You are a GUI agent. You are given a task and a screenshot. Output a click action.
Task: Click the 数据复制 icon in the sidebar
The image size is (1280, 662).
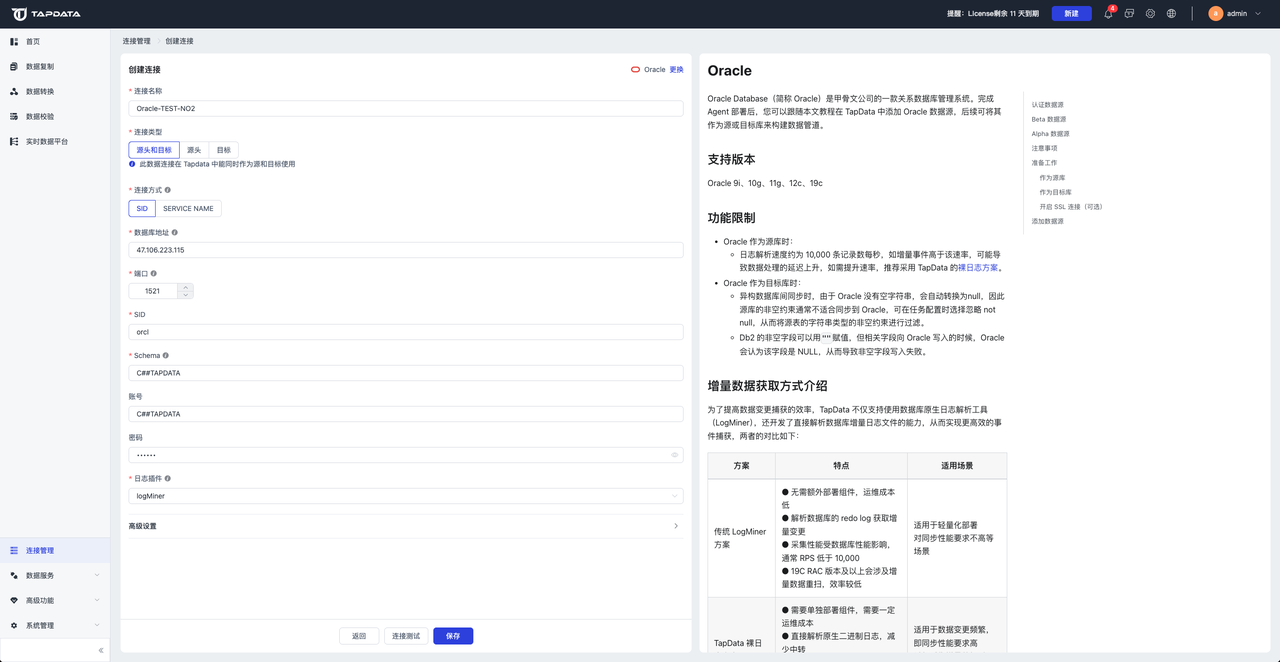[x=14, y=66]
